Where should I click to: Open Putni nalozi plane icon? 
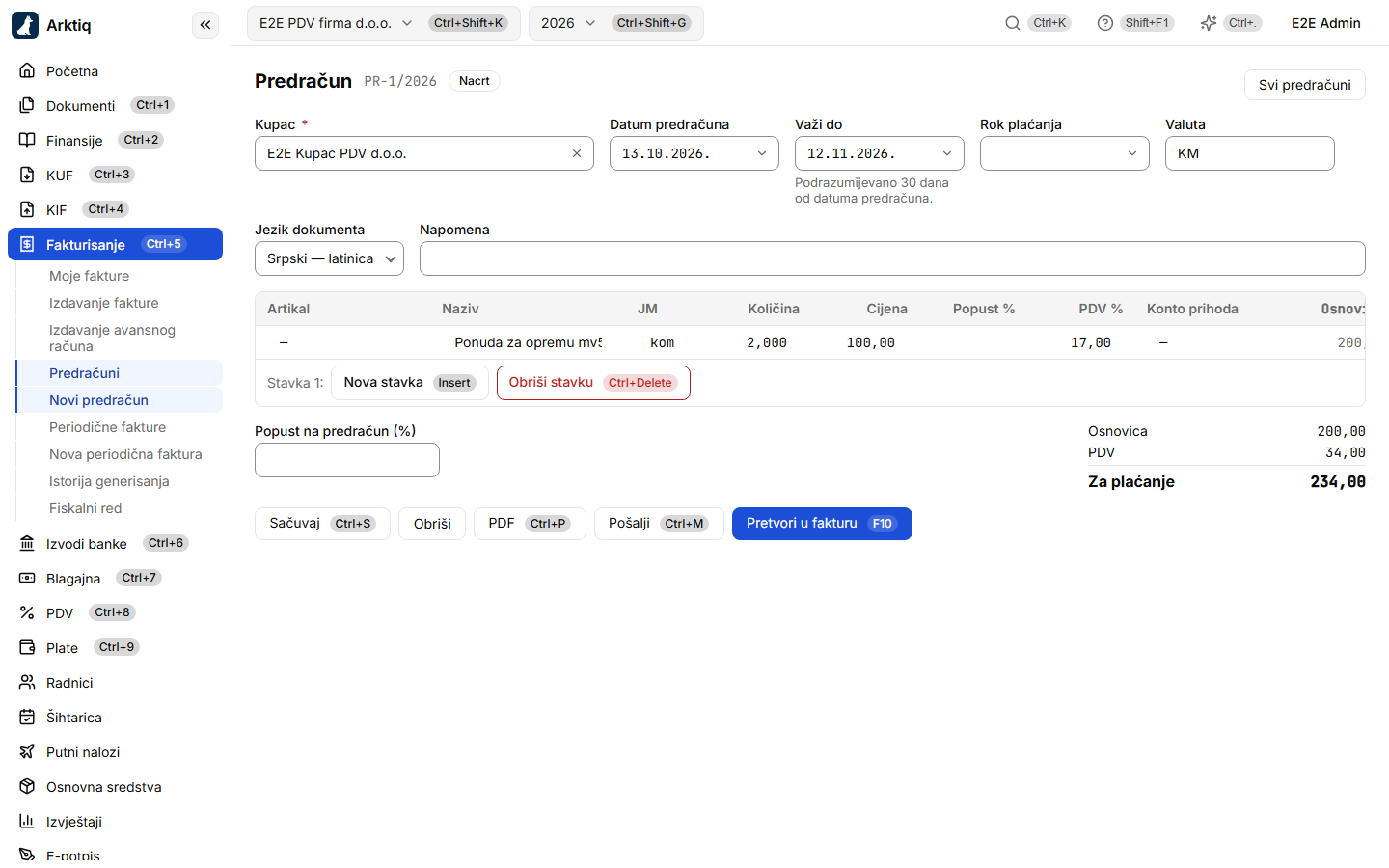click(x=27, y=751)
